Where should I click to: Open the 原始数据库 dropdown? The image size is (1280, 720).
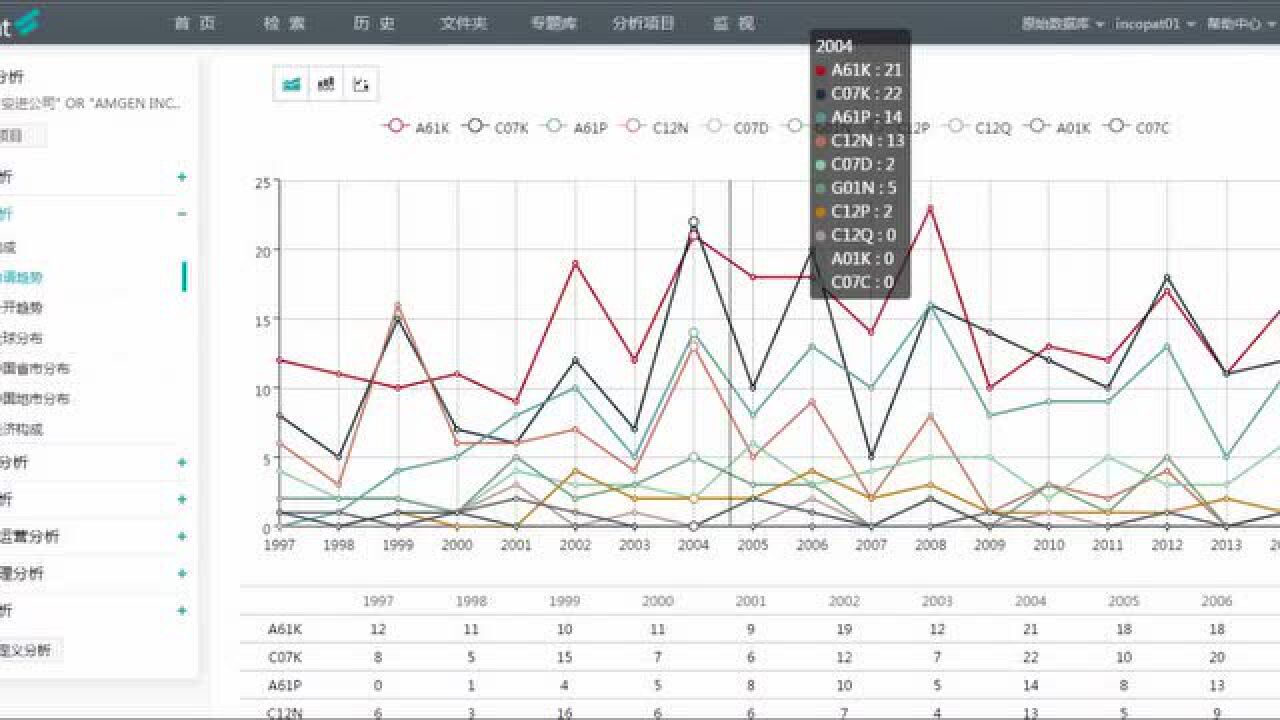click(1062, 24)
